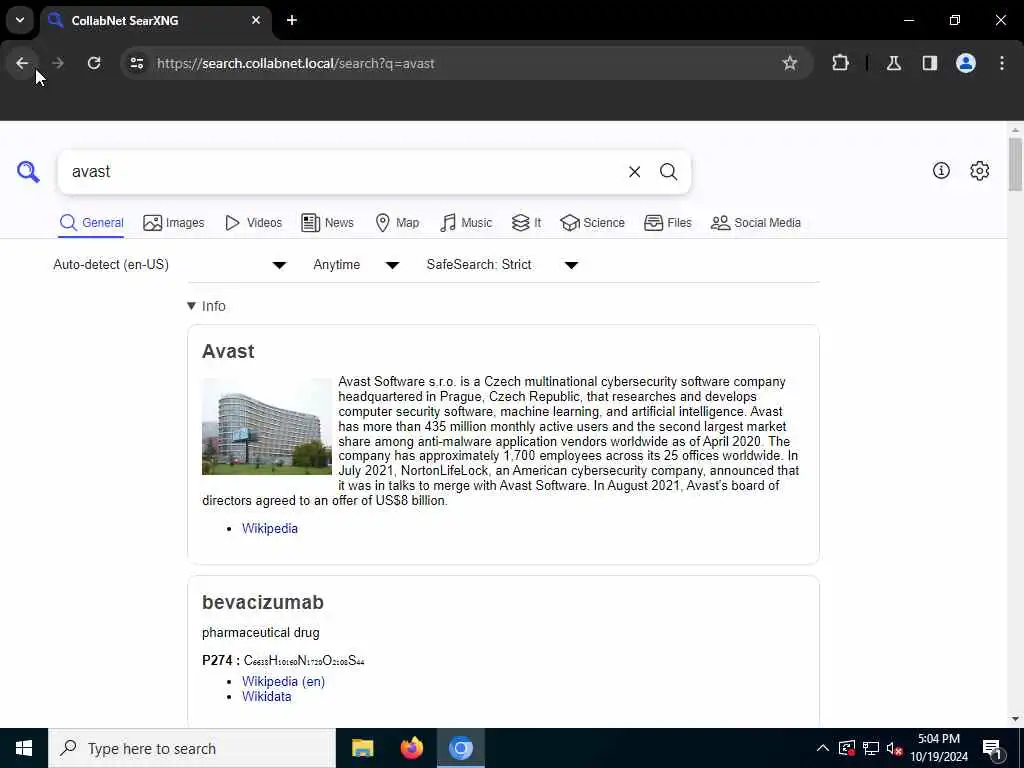Image resolution: width=1024 pixels, height=768 pixels.
Task: Click the muted volume tray icon
Action: click(894, 748)
